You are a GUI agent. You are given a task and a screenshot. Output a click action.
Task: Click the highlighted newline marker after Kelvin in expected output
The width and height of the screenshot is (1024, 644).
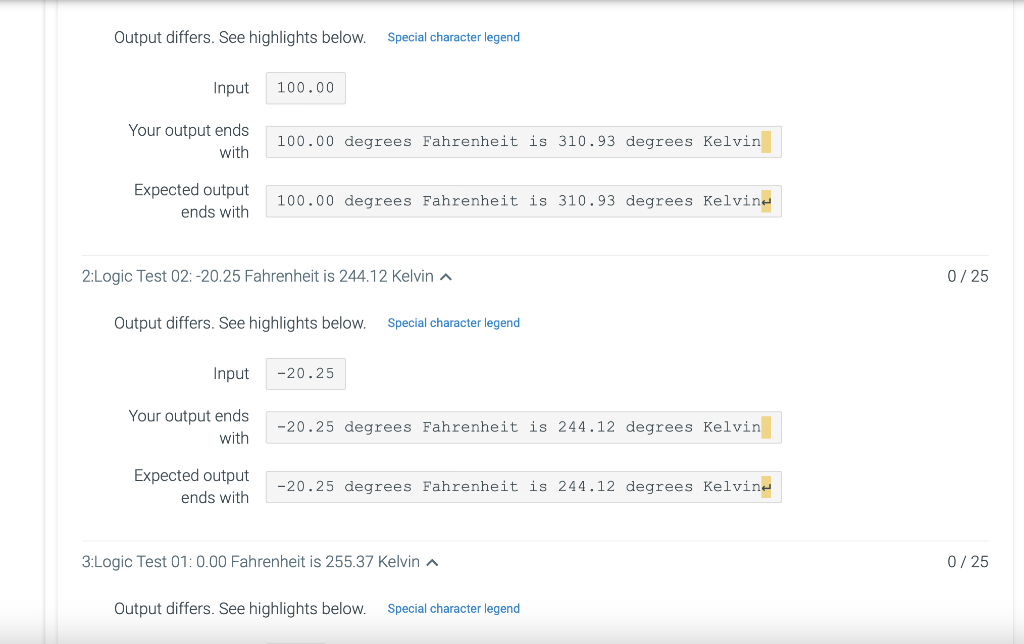[767, 201]
